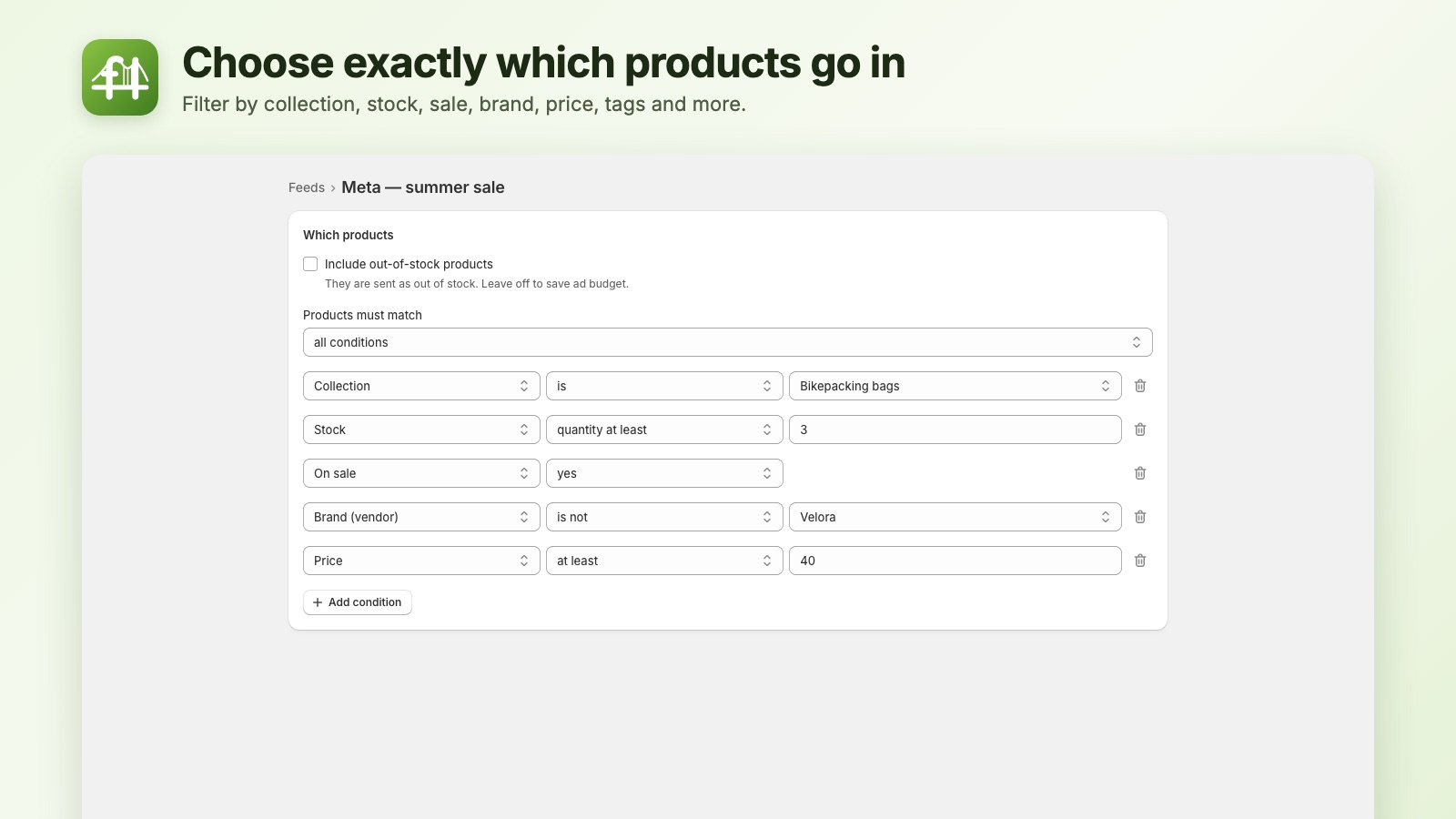Viewport: 1456px width, 819px height.
Task: Open the Brand (vendor) field dropdown
Action: pyautogui.click(x=421, y=517)
